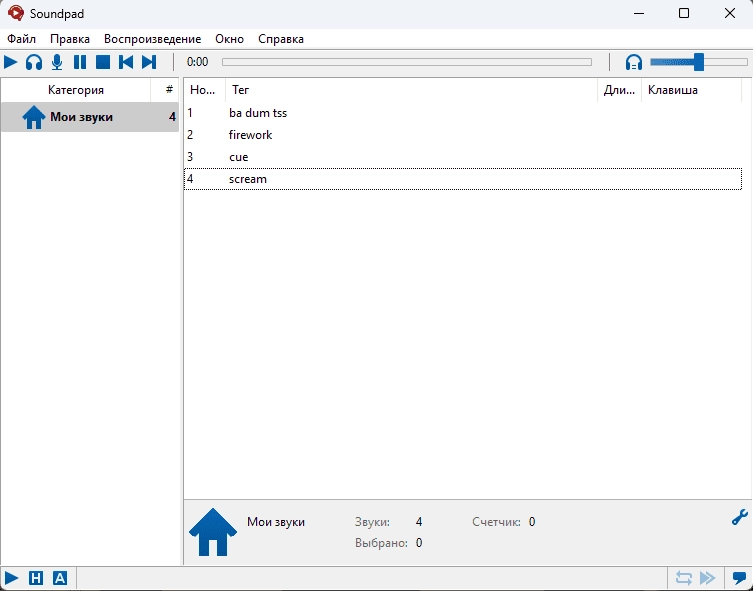Adjust the speaker volume slider

pyautogui.click(x=699, y=62)
